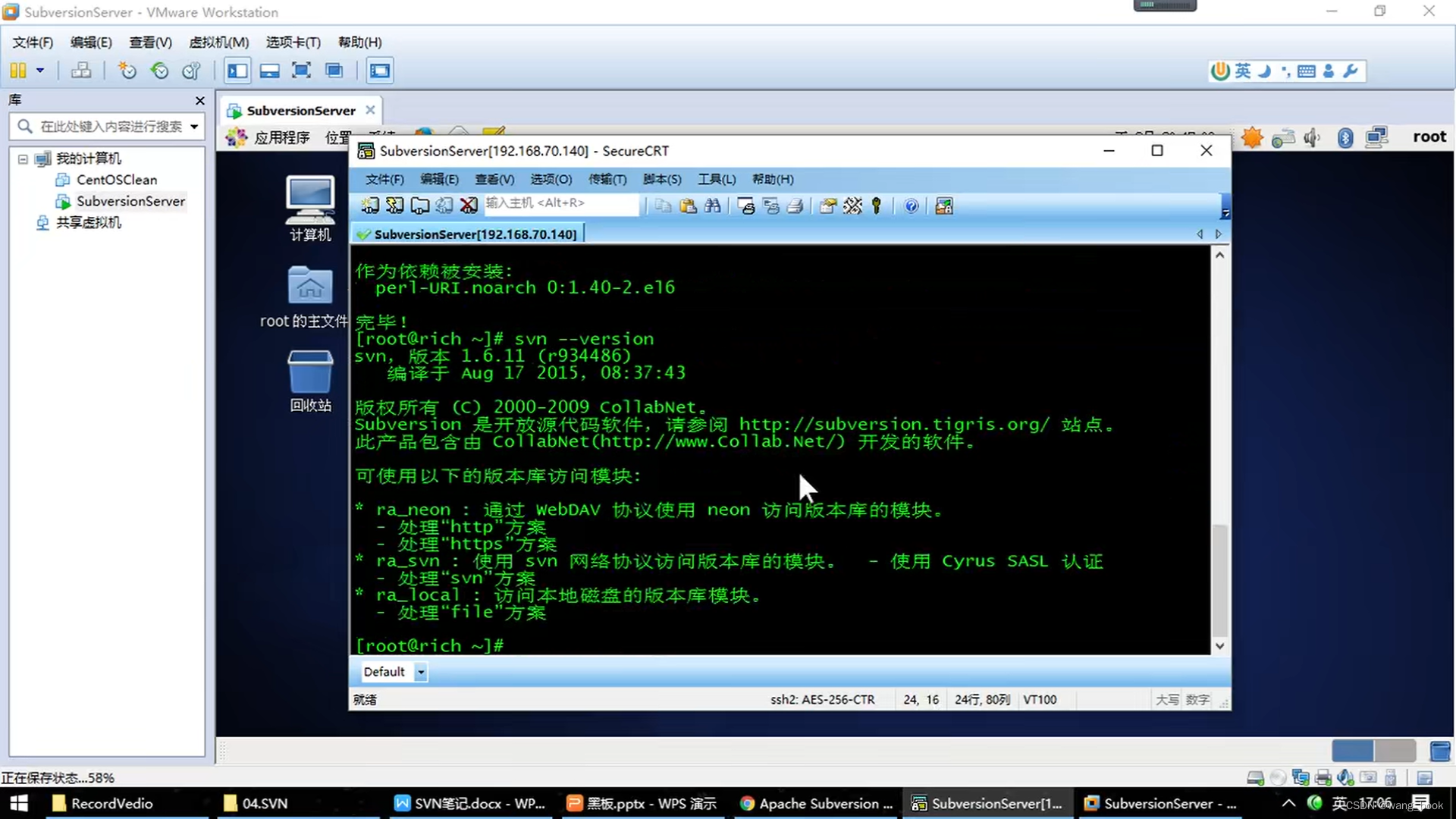1456x819 pixels.
Task: Toggle the VMware library sidebar view button
Action: click(x=237, y=71)
